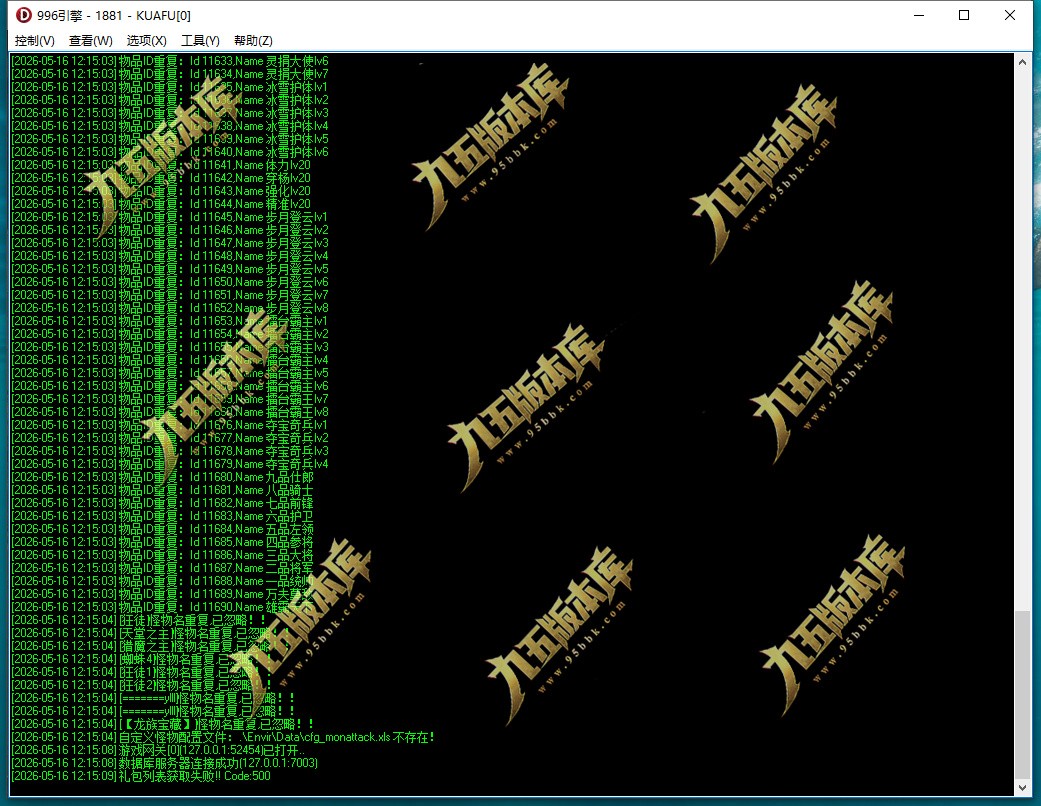Viewport: 1041px width, 806px height.
Task: Select log line Id 11681 八品骑士
Action: pos(163,490)
